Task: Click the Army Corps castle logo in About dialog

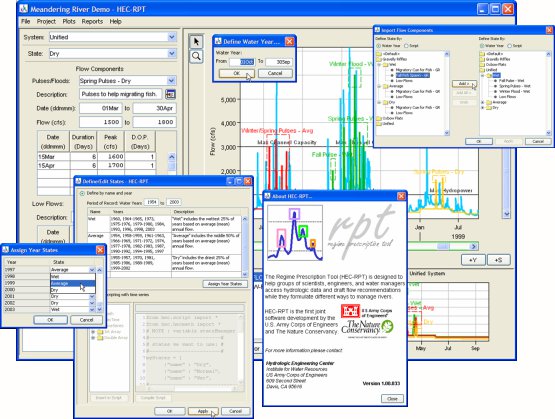Action: pos(350,311)
